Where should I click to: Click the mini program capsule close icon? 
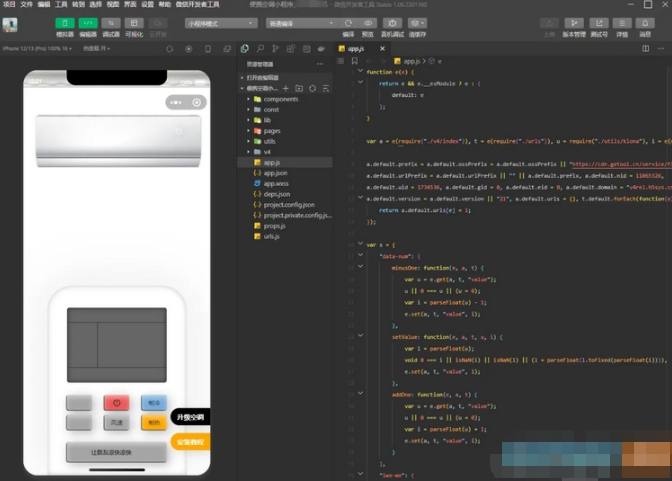pyautogui.click(x=197, y=102)
